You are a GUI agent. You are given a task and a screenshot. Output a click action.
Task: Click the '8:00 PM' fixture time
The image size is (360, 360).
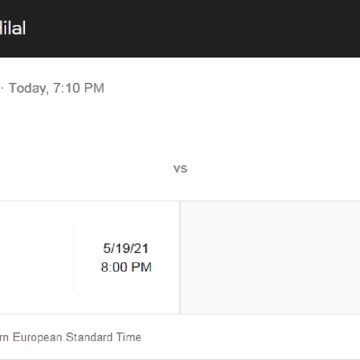[x=126, y=267]
